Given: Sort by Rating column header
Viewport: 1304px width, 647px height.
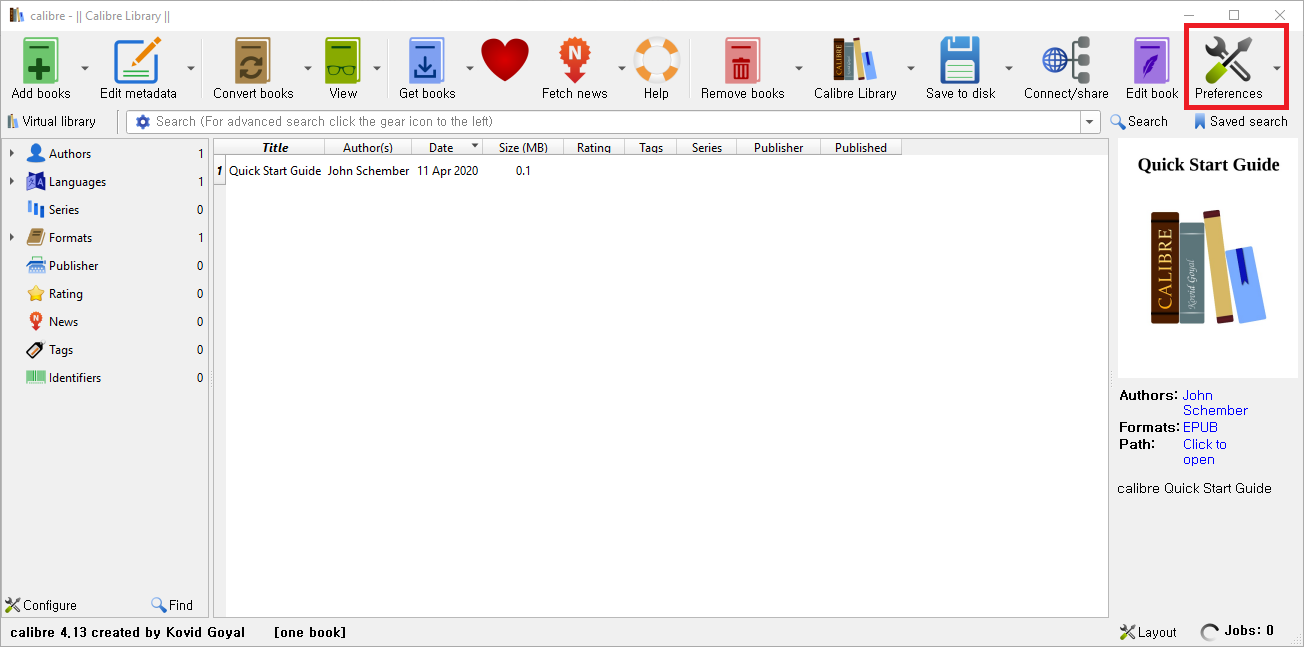Looking at the screenshot, I should point(594,147).
